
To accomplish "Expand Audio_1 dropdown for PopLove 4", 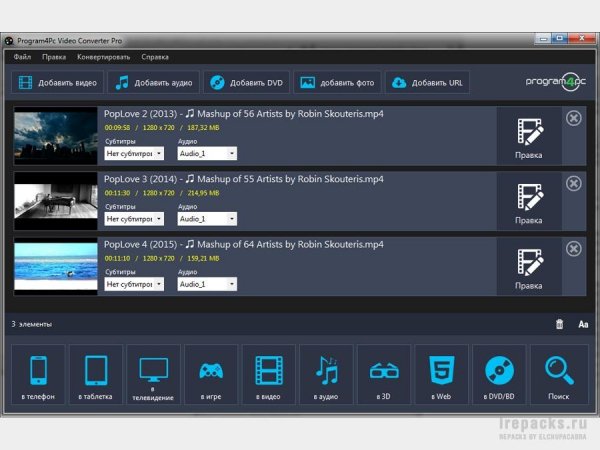I will click(x=207, y=284).
